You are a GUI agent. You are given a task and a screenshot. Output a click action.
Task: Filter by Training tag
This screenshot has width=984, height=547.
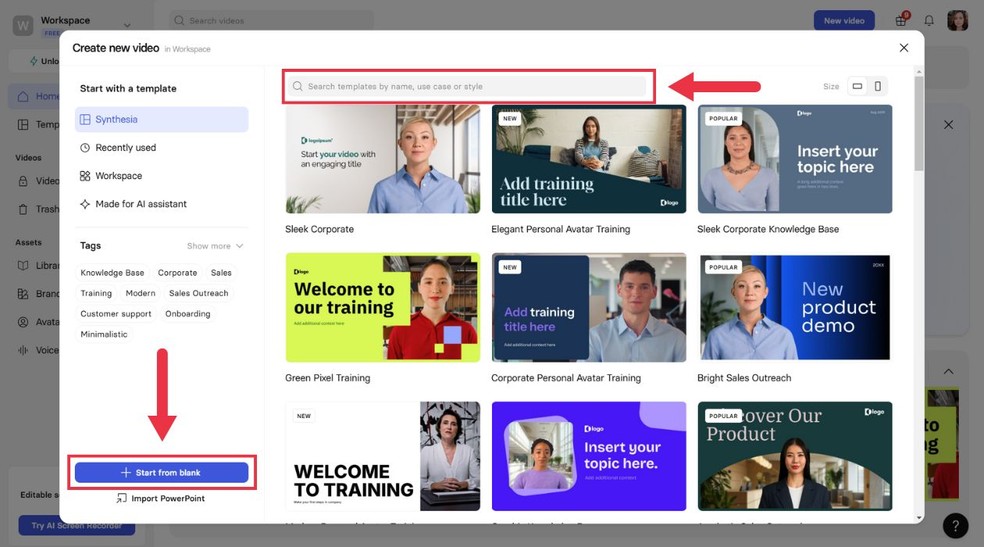pos(96,294)
